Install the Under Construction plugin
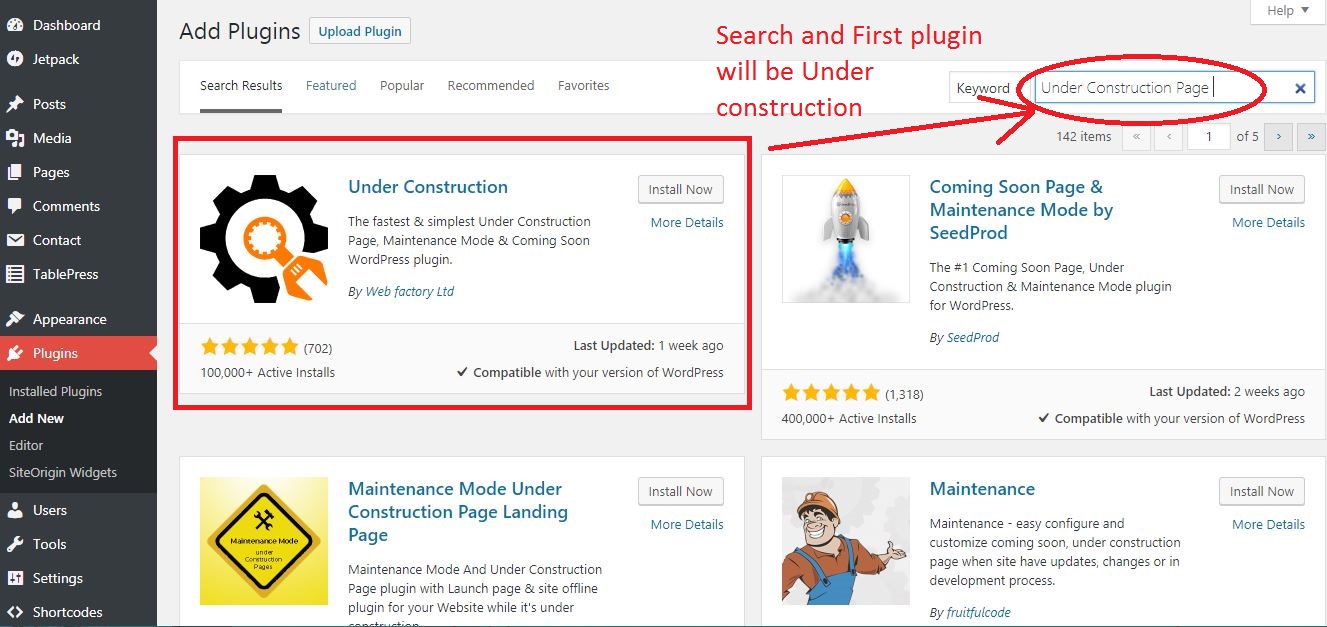This screenshot has height=627, width=1327. coord(680,189)
